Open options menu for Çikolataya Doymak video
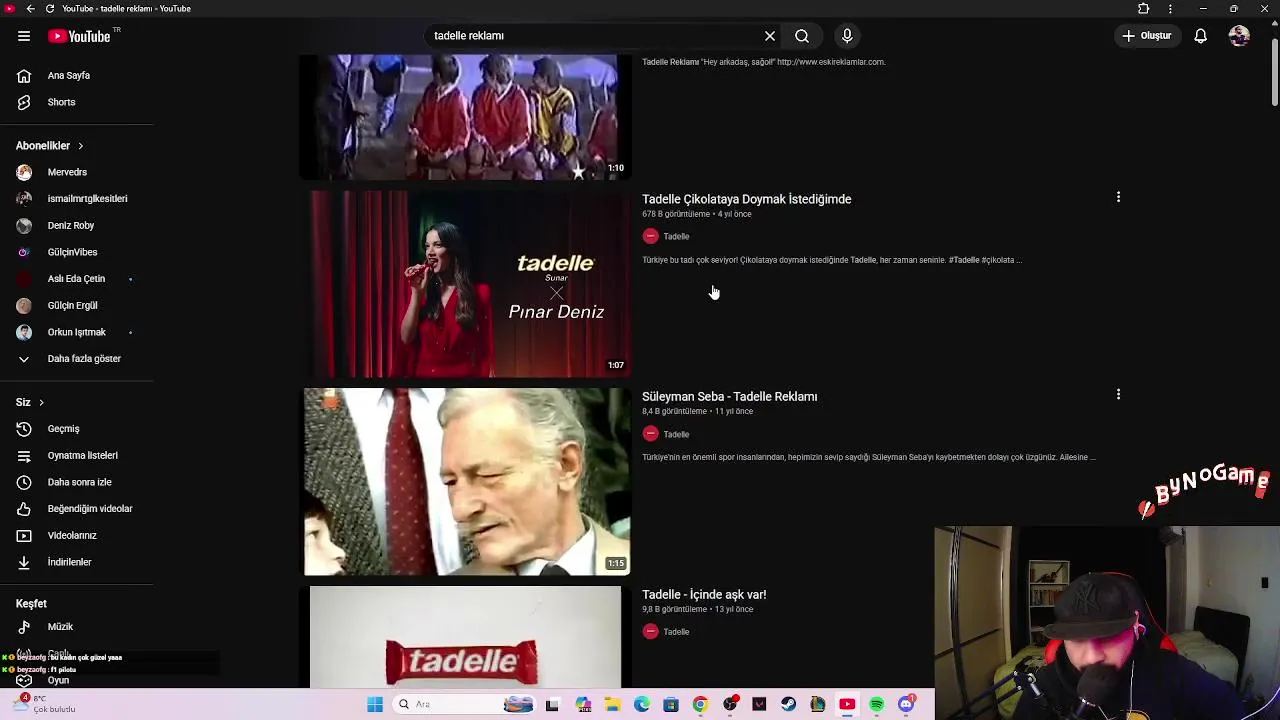This screenshot has height=720, width=1280. pyautogui.click(x=1118, y=197)
